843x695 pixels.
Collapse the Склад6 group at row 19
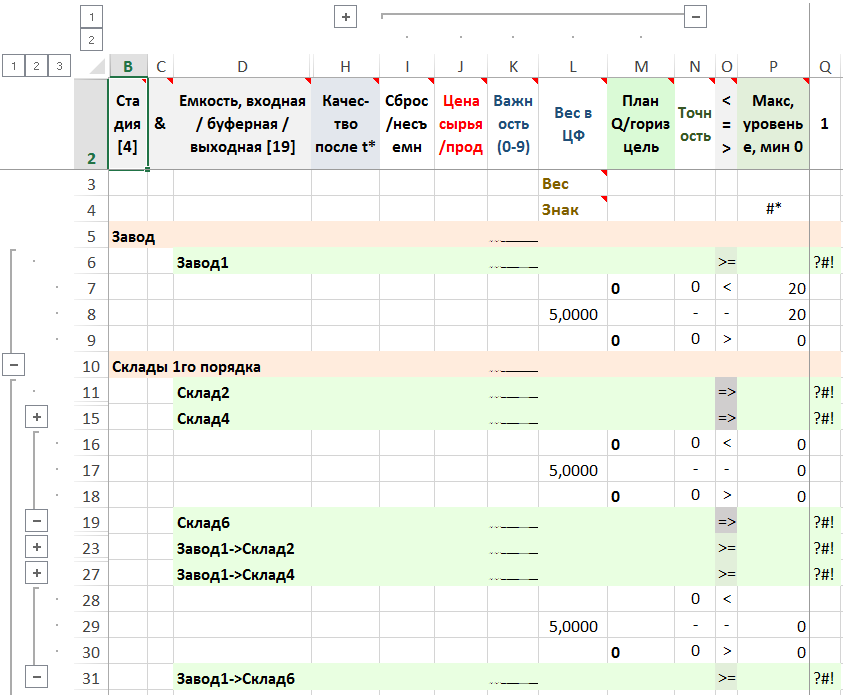click(x=37, y=522)
